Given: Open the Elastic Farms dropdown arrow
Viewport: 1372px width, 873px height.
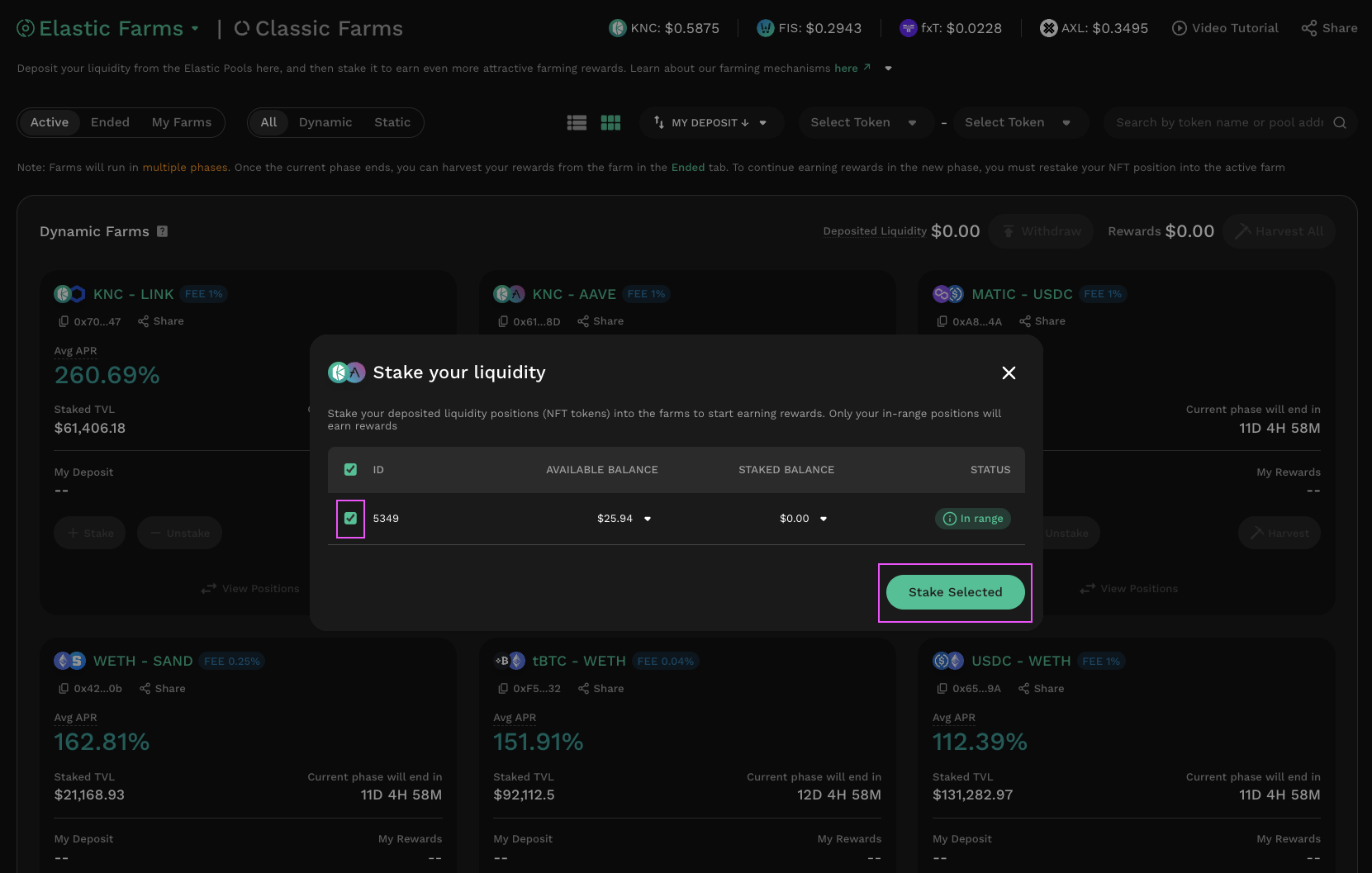Looking at the screenshot, I should 195,28.
